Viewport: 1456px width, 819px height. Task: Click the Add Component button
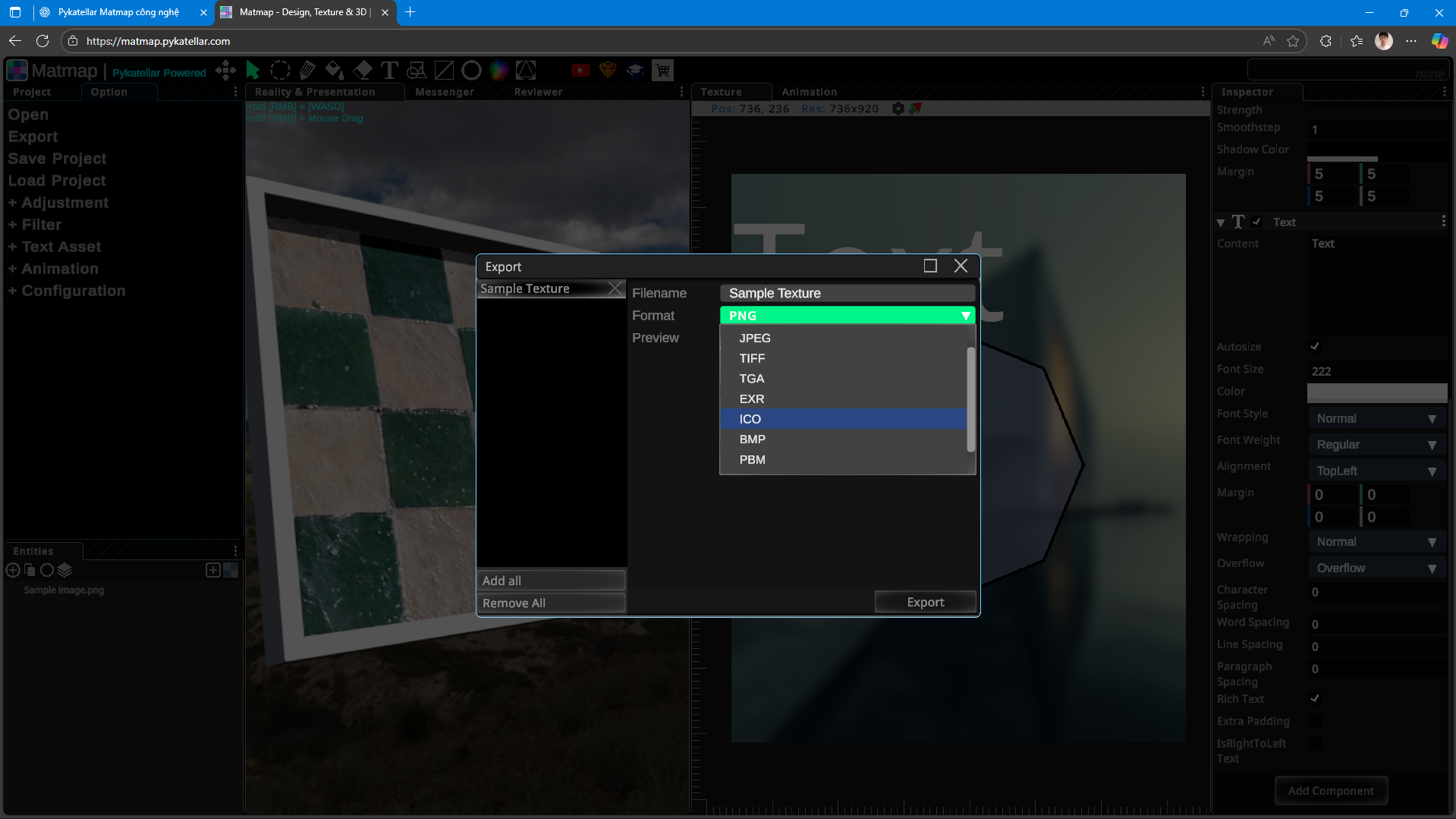click(1331, 791)
